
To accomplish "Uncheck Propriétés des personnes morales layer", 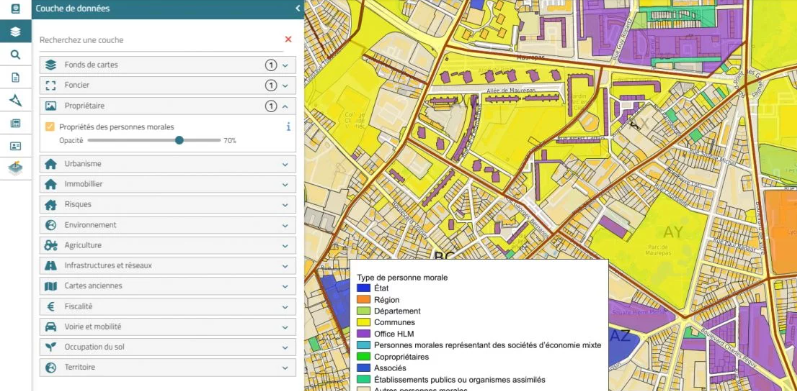I will [50, 127].
